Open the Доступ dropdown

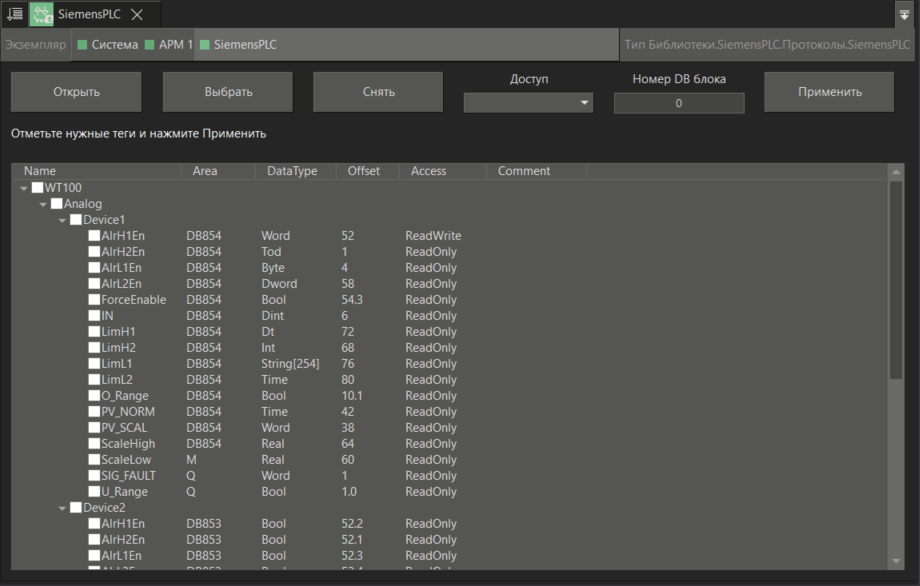[528, 103]
